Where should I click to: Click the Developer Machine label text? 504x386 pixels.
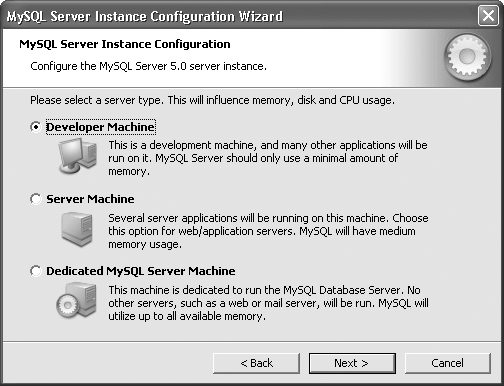pyautogui.click(x=100, y=127)
